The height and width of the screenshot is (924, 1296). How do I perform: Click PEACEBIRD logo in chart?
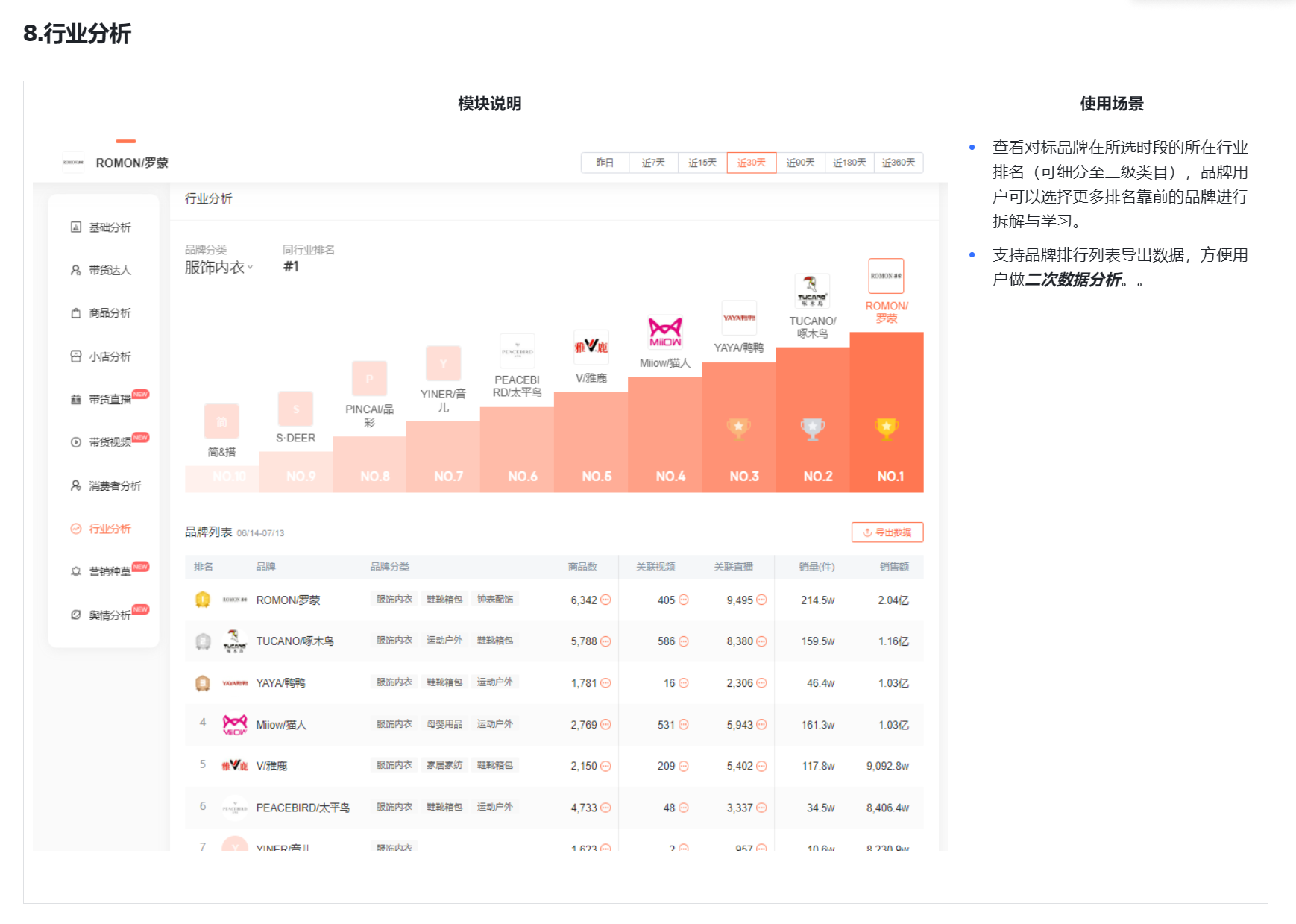point(518,351)
